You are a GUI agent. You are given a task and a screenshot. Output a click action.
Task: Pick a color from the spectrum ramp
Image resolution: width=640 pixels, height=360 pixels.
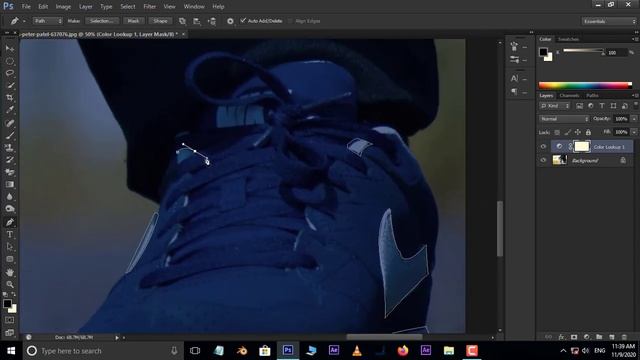585,85
